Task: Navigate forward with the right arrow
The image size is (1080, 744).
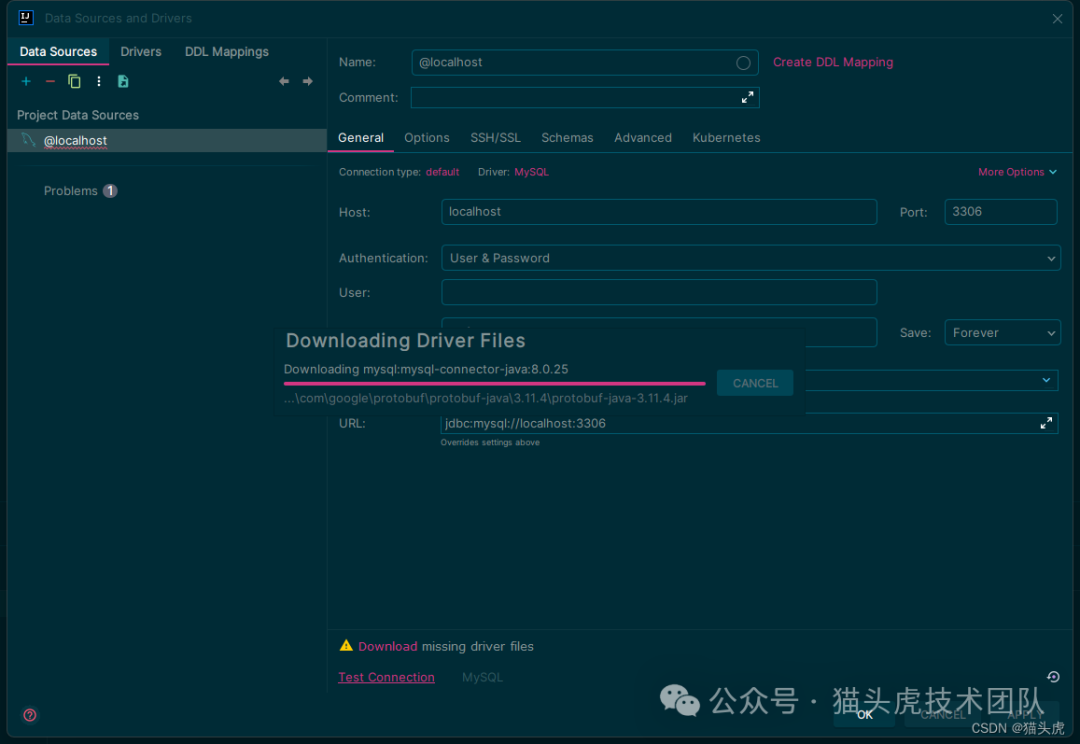Action: tap(308, 81)
